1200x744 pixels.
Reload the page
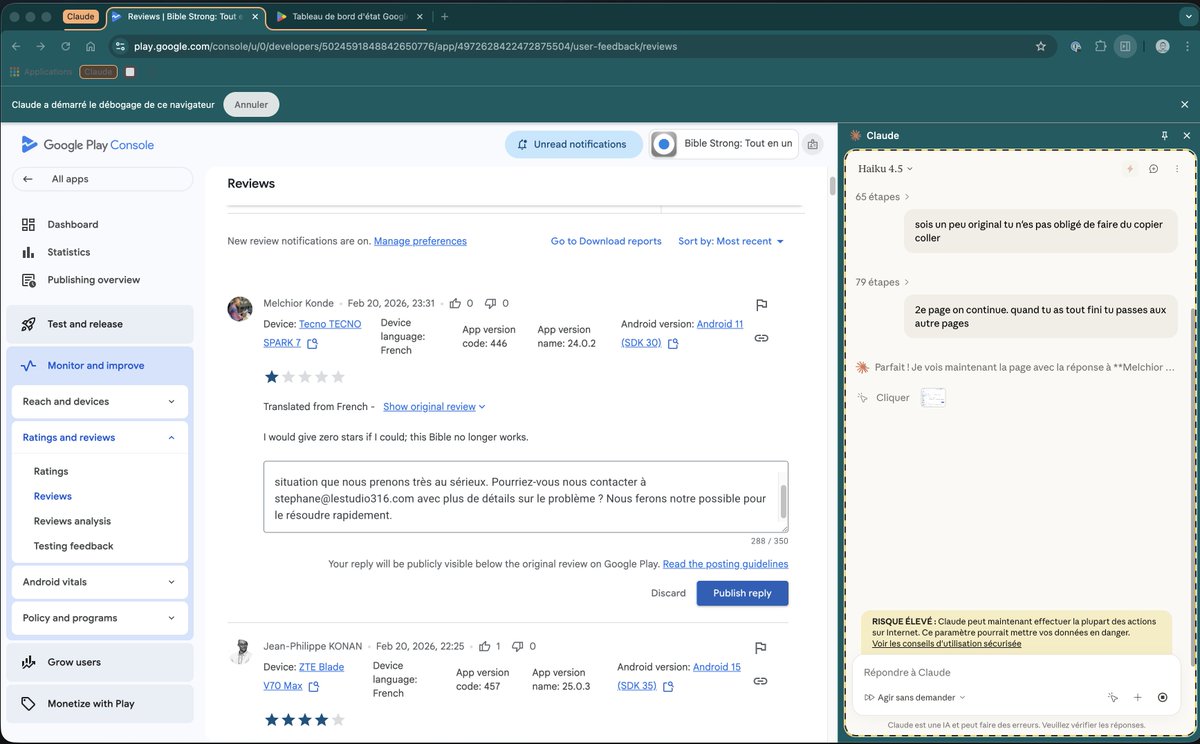[66, 46]
